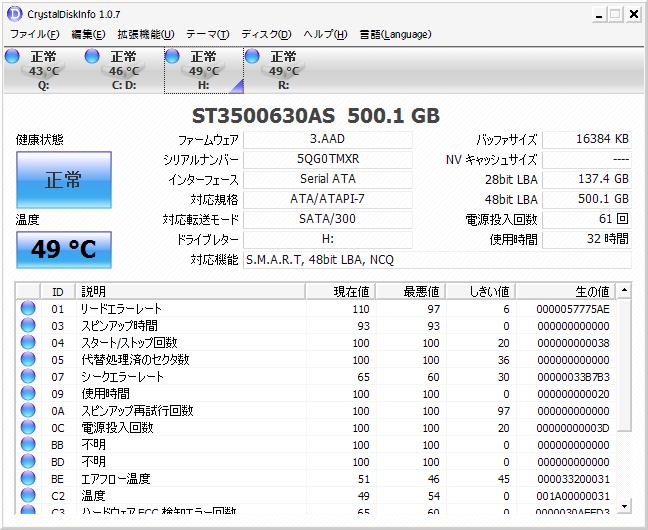Open the テーマ(T) menu
This screenshot has width=648, height=530.
[207, 34]
